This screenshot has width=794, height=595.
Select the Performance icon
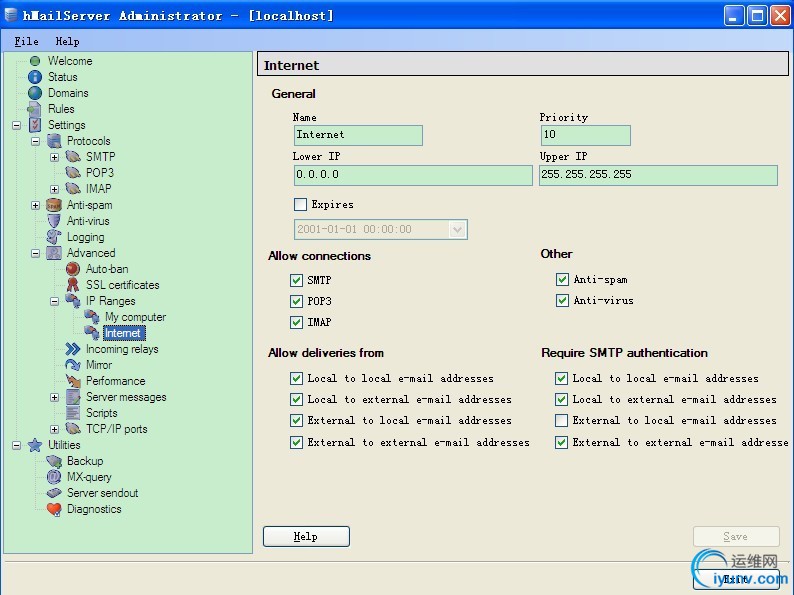click(x=73, y=381)
